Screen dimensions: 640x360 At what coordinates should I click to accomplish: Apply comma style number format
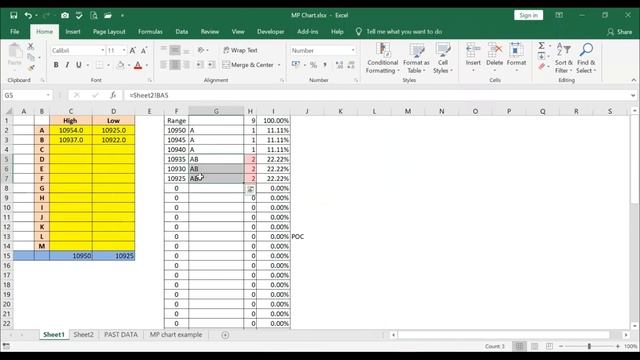click(x=325, y=64)
